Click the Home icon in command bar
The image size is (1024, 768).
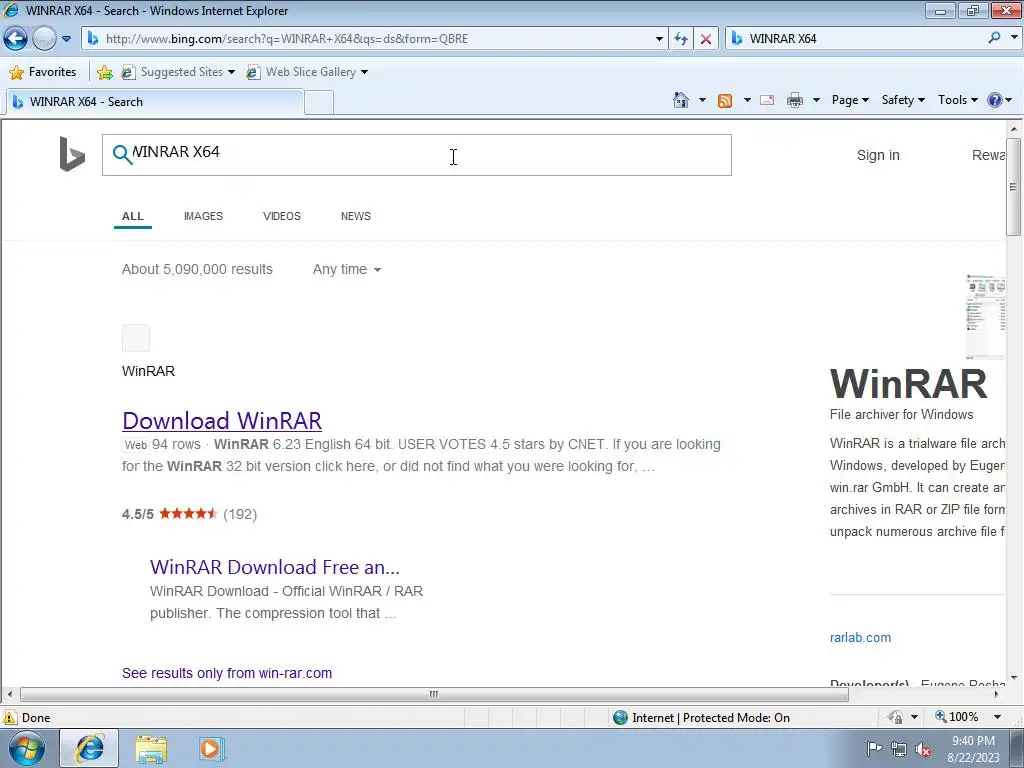(x=680, y=100)
